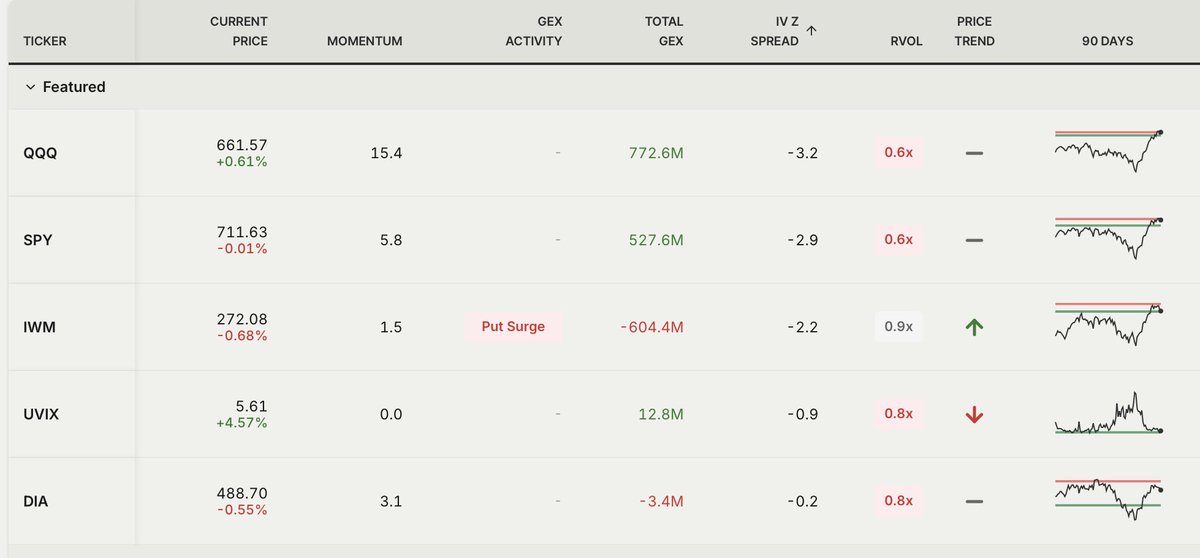This screenshot has height=558, width=1200.
Task: Click SPY momentum value 5.8
Action: tap(391, 240)
